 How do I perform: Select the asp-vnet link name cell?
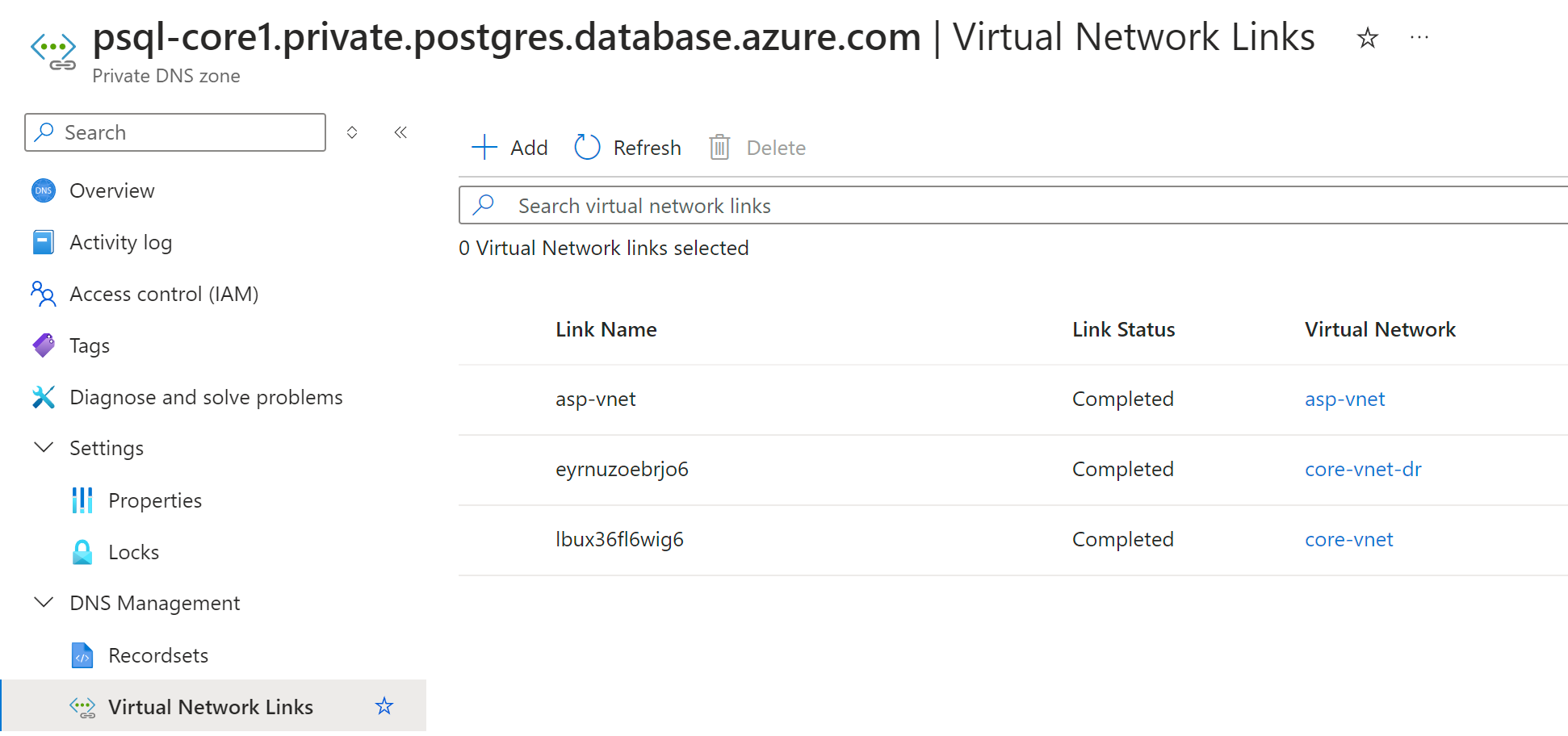(595, 399)
